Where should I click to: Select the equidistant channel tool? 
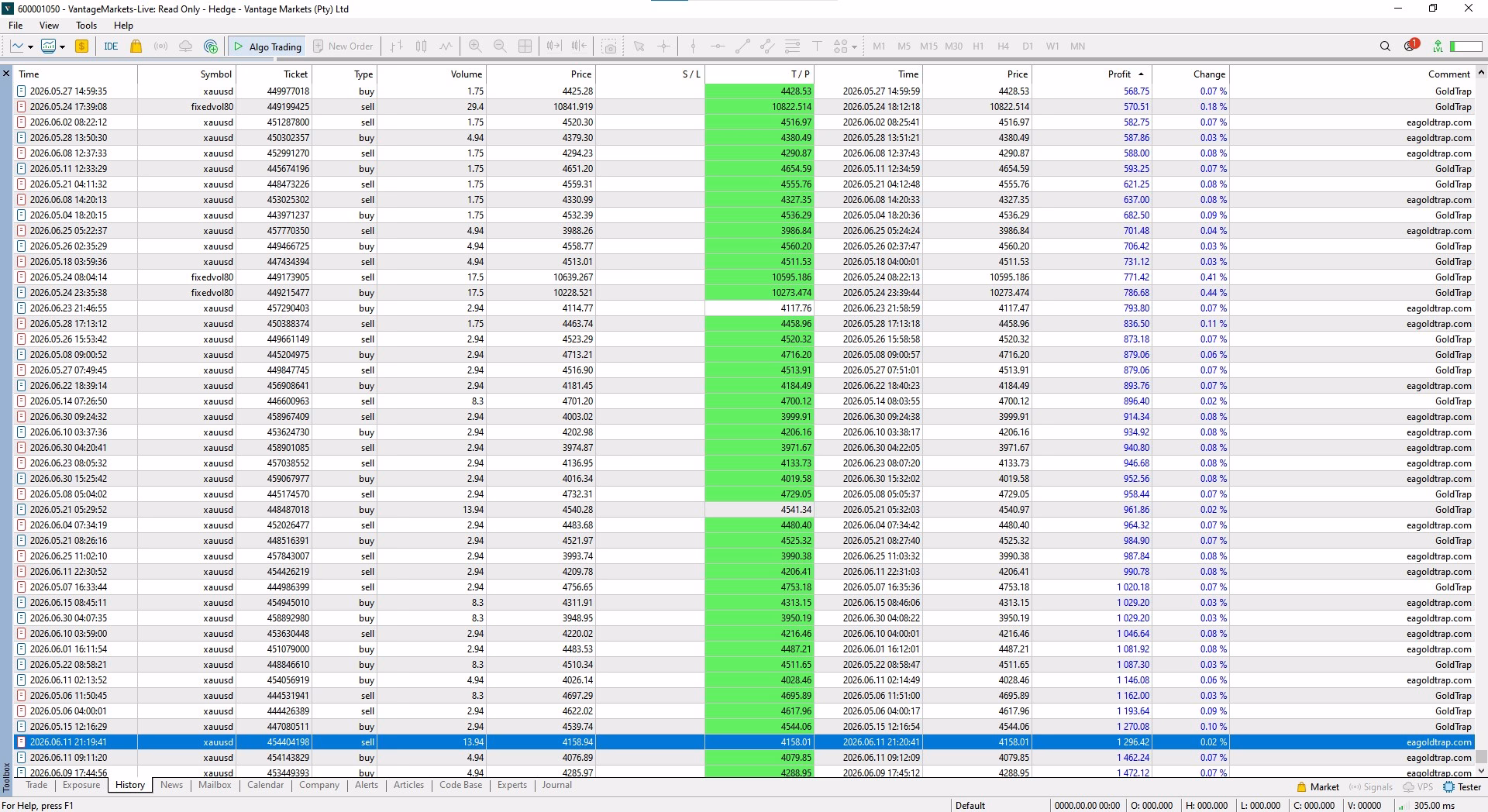click(x=767, y=46)
